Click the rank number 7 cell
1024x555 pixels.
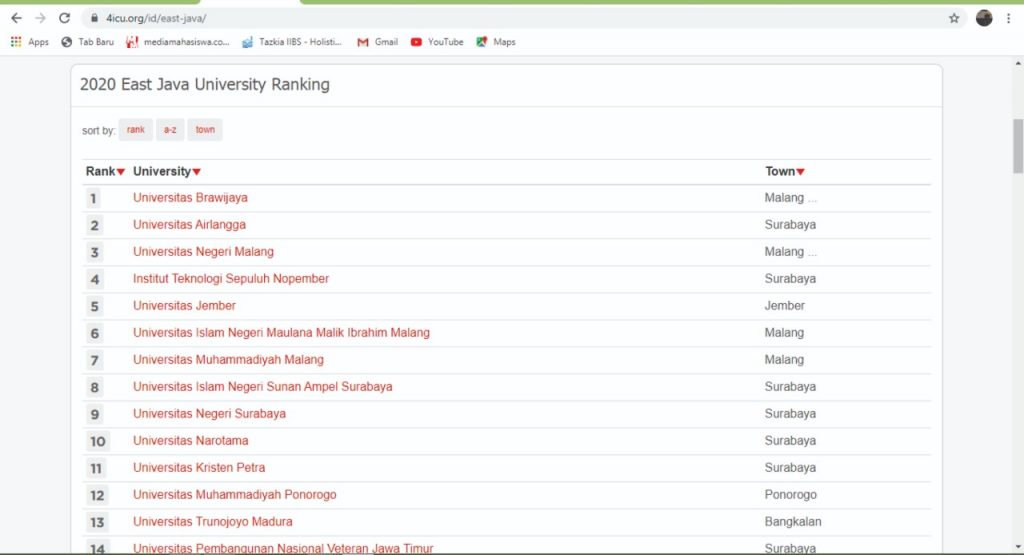pyautogui.click(x=94, y=360)
